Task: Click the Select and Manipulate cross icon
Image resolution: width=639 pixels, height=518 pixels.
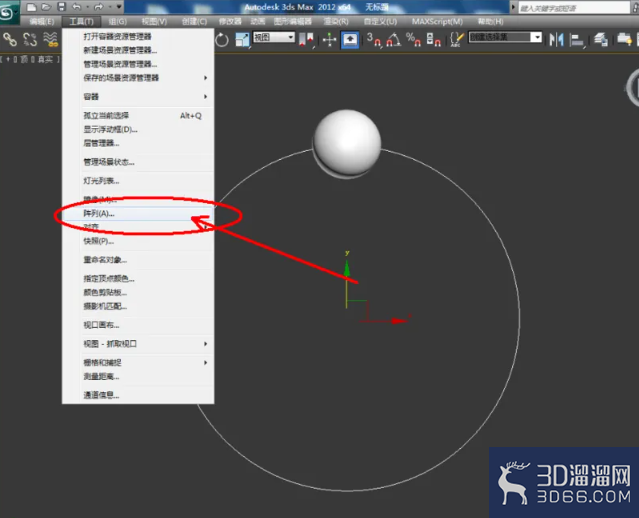Action: tap(329, 40)
